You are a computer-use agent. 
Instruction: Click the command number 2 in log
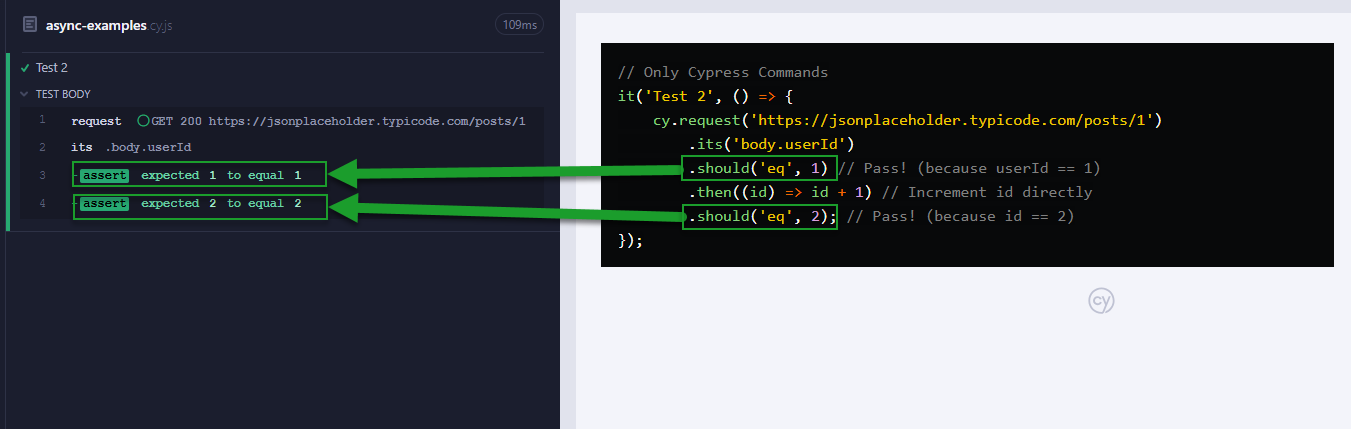(42, 148)
